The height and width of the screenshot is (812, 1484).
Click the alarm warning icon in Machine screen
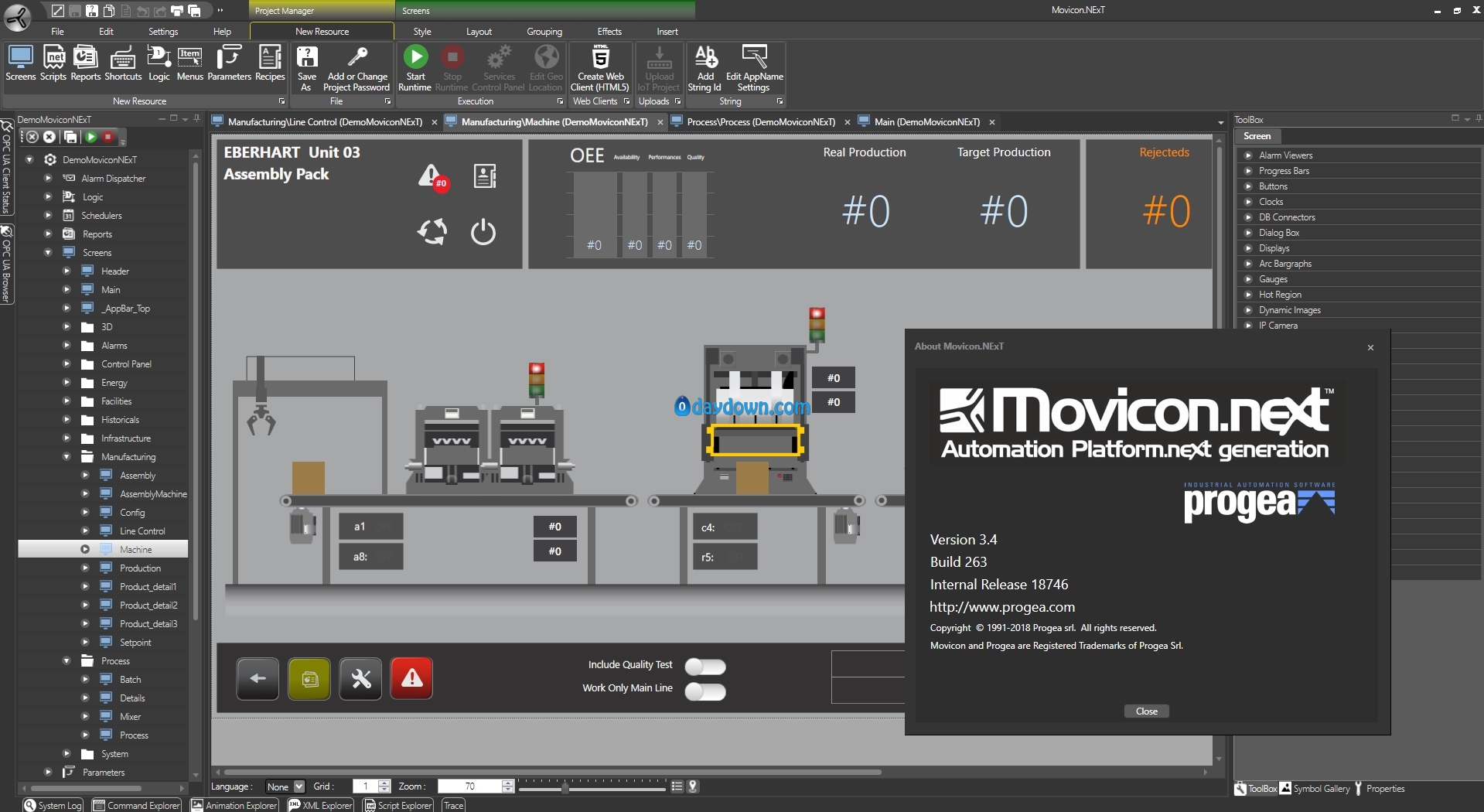click(432, 177)
